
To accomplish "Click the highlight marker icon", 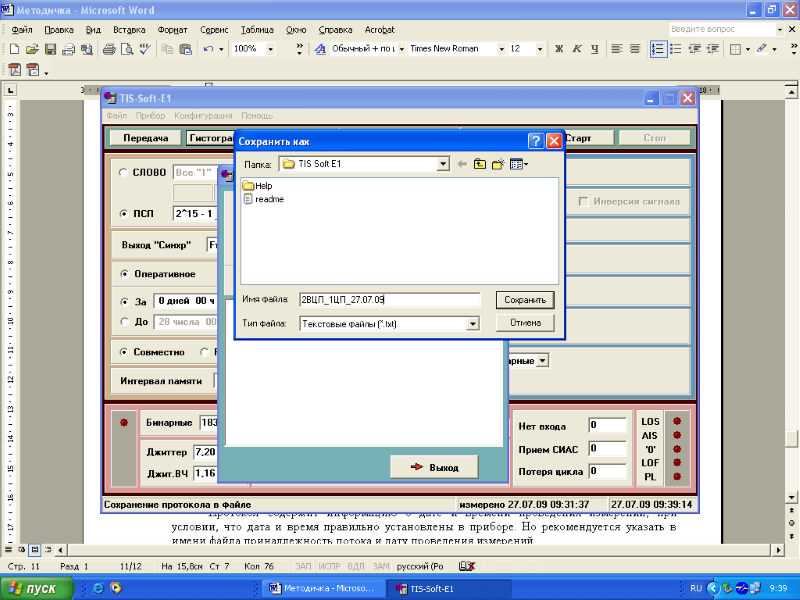I will coord(762,49).
